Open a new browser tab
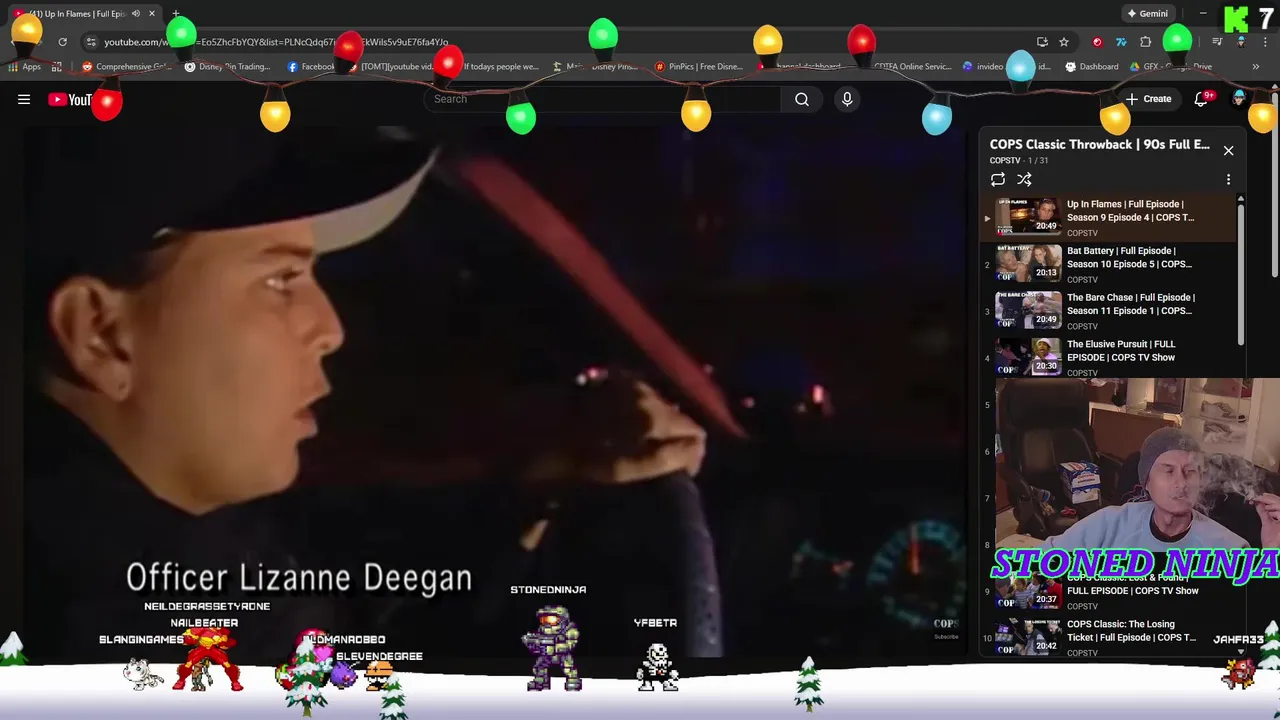Screen dimensions: 1280x720 176,14
